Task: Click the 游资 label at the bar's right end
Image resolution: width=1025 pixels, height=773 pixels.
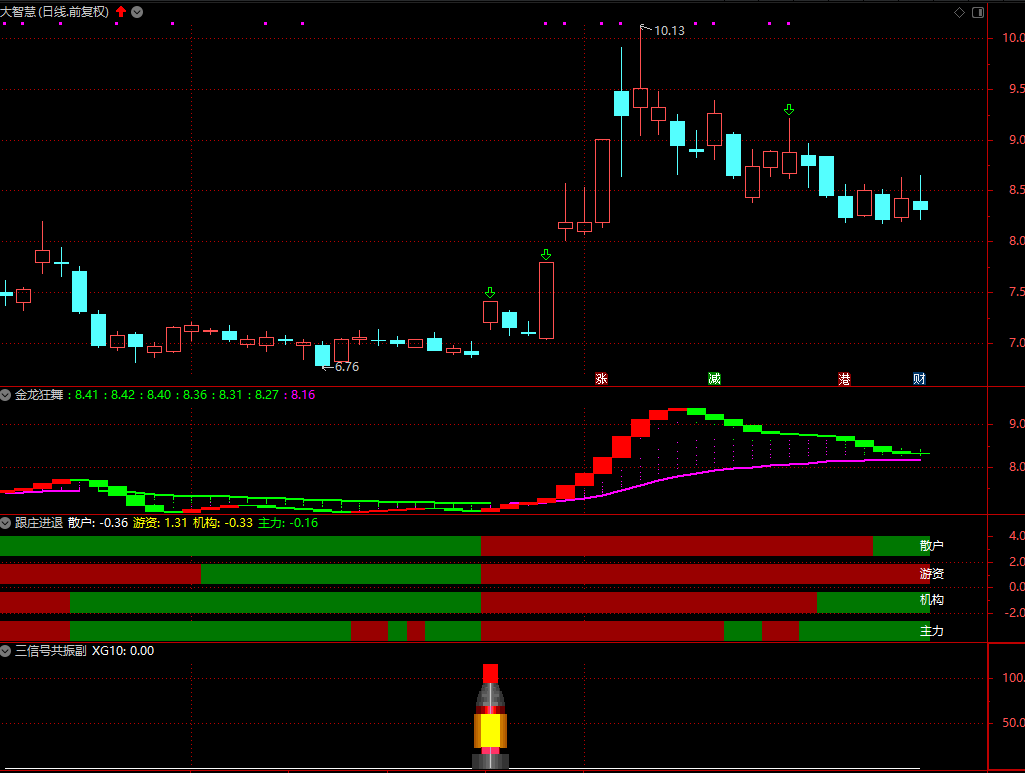Action: pos(932,574)
